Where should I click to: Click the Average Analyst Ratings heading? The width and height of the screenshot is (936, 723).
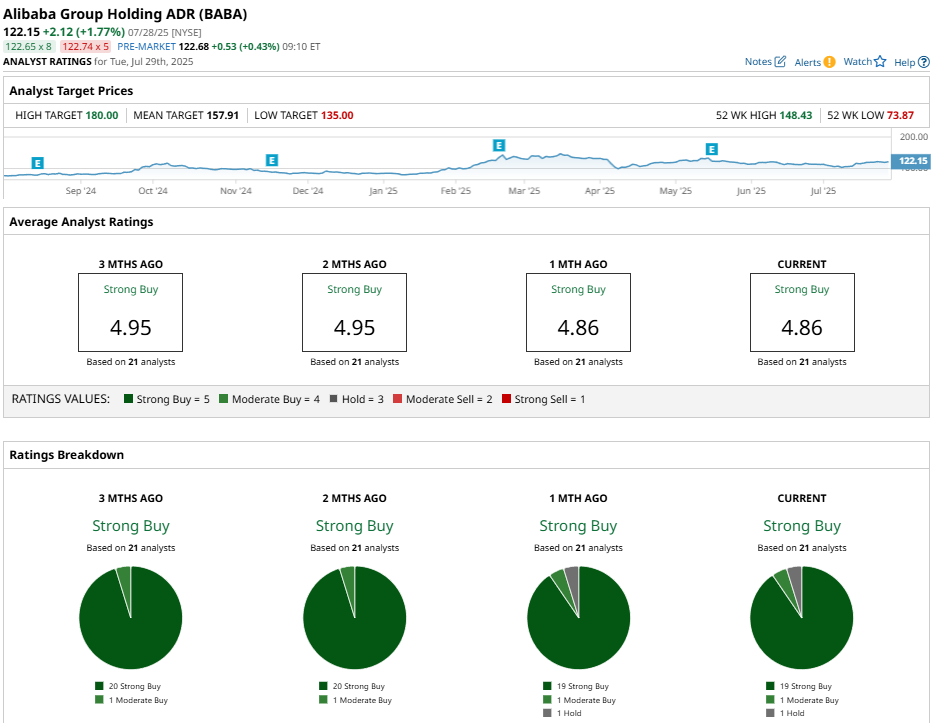click(81, 221)
